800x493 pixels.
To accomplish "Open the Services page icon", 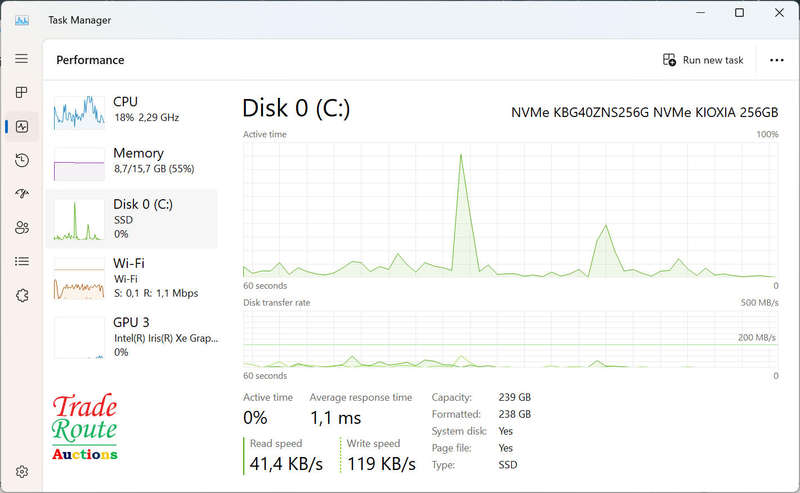I will (x=21, y=295).
